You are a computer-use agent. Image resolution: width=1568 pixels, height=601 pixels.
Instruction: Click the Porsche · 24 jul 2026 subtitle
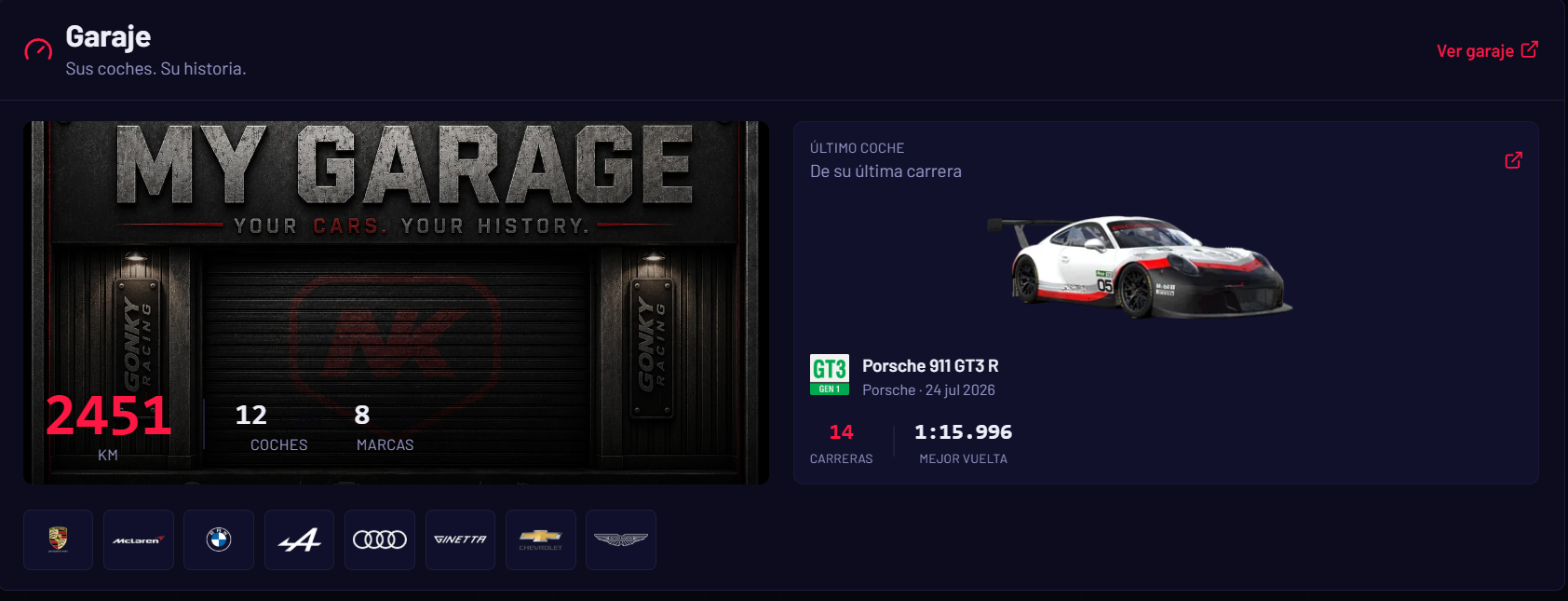click(x=928, y=390)
